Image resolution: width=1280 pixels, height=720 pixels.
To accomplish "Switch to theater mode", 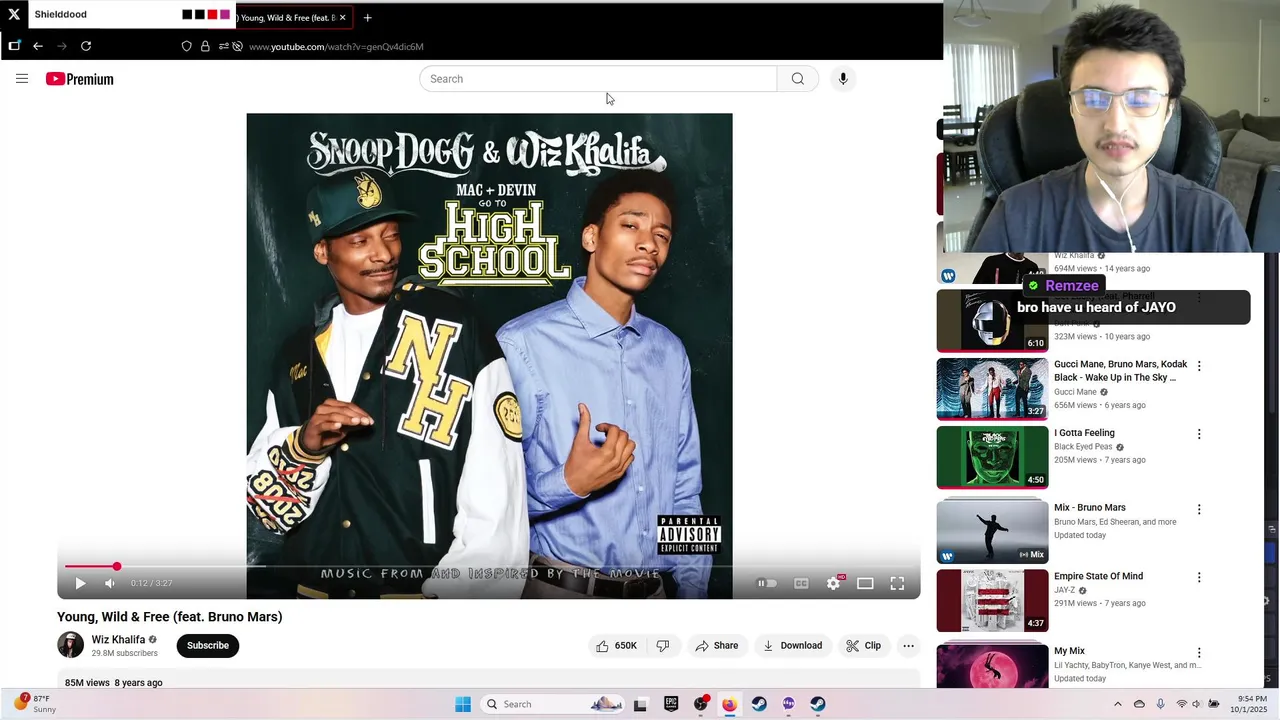I will pos(866,583).
